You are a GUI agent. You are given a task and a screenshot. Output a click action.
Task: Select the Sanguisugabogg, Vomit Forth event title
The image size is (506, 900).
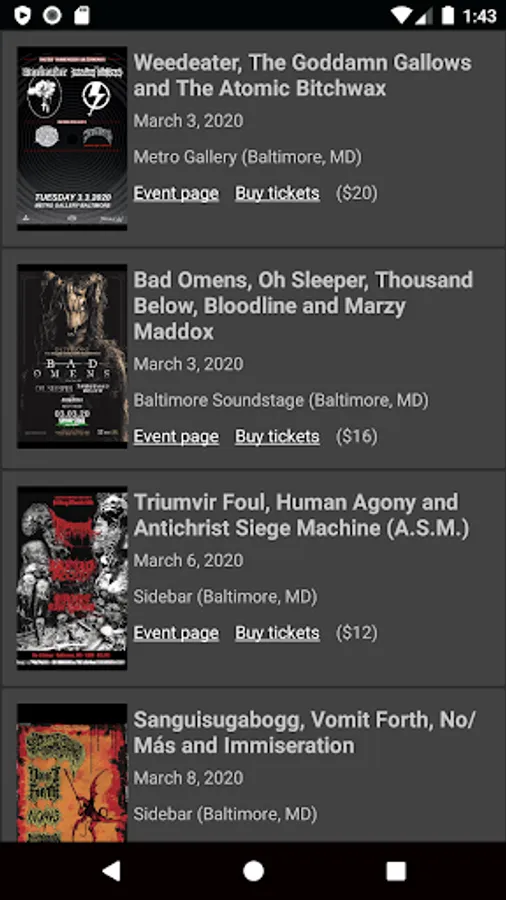pyautogui.click(x=305, y=732)
